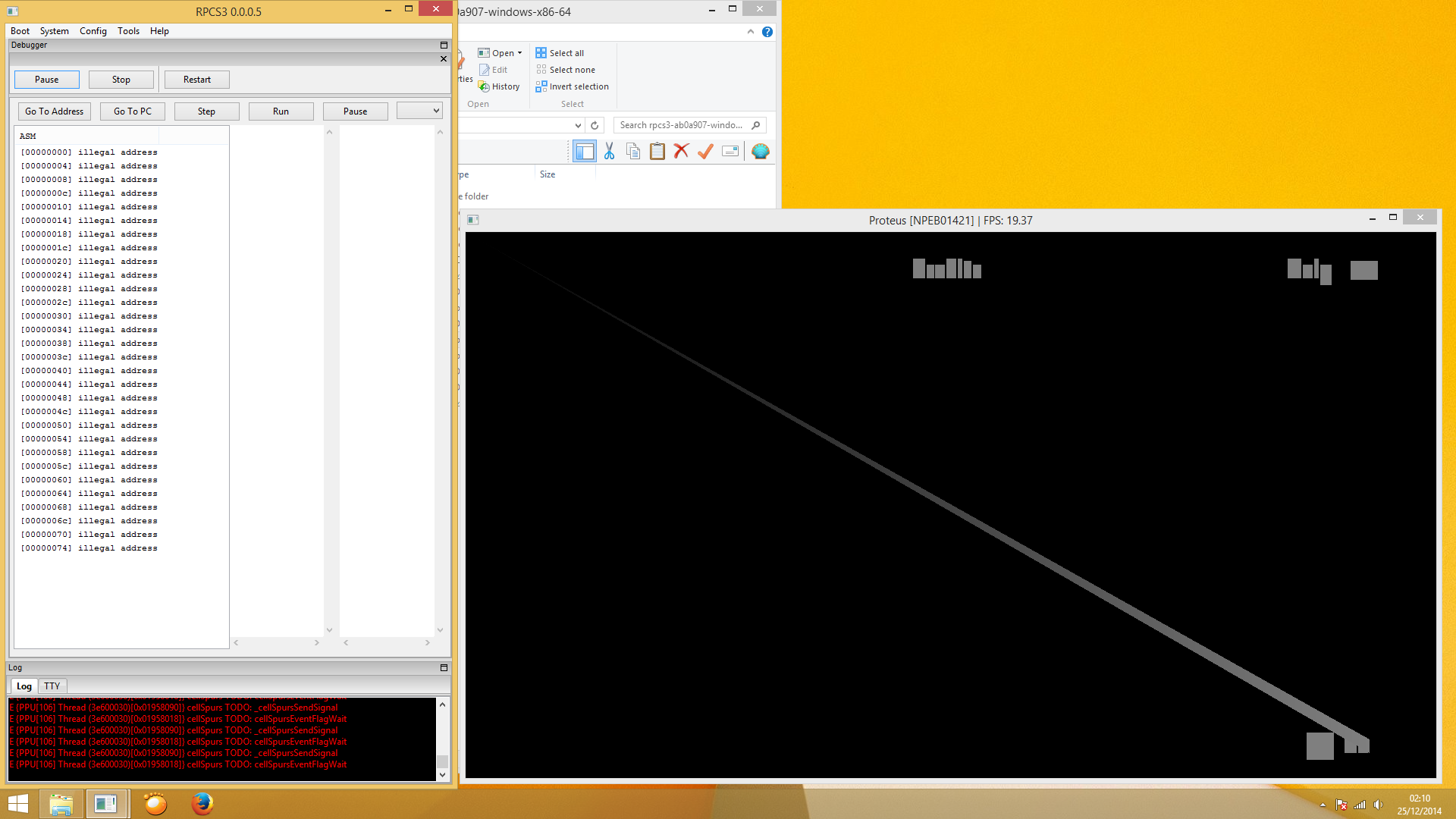This screenshot has width=1456, height=819.
Task: Click the Select none icon in Explorer ribbon
Action: coord(541,70)
